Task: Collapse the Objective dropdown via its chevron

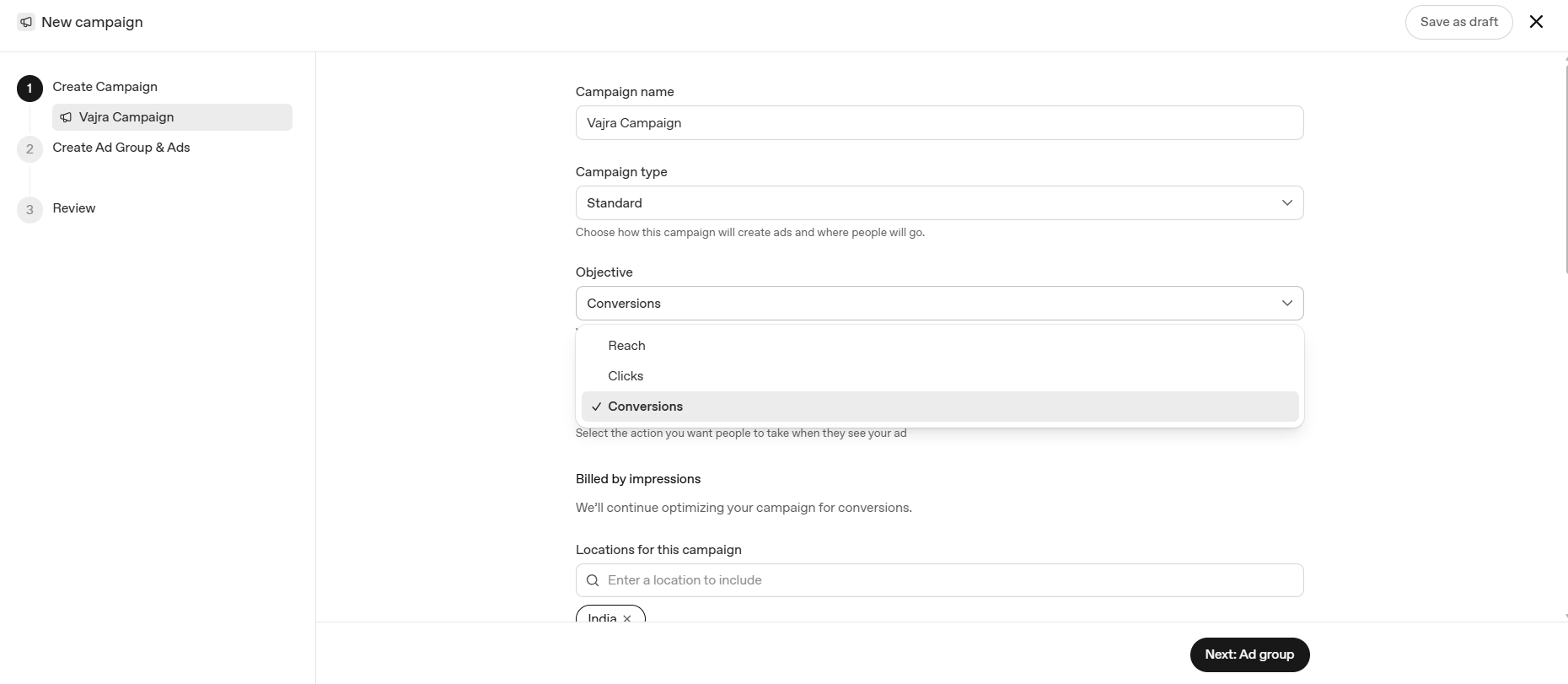Action: click(x=1286, y=304)
